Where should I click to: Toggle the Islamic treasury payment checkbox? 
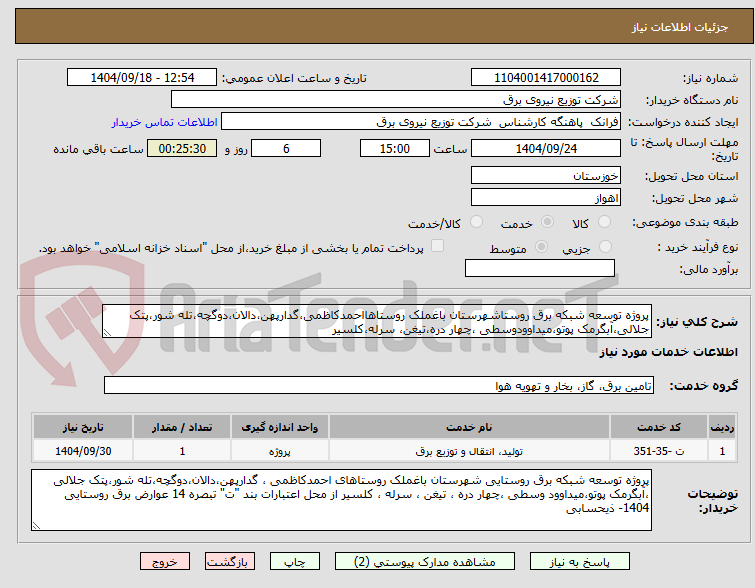(x=437, y=246)
